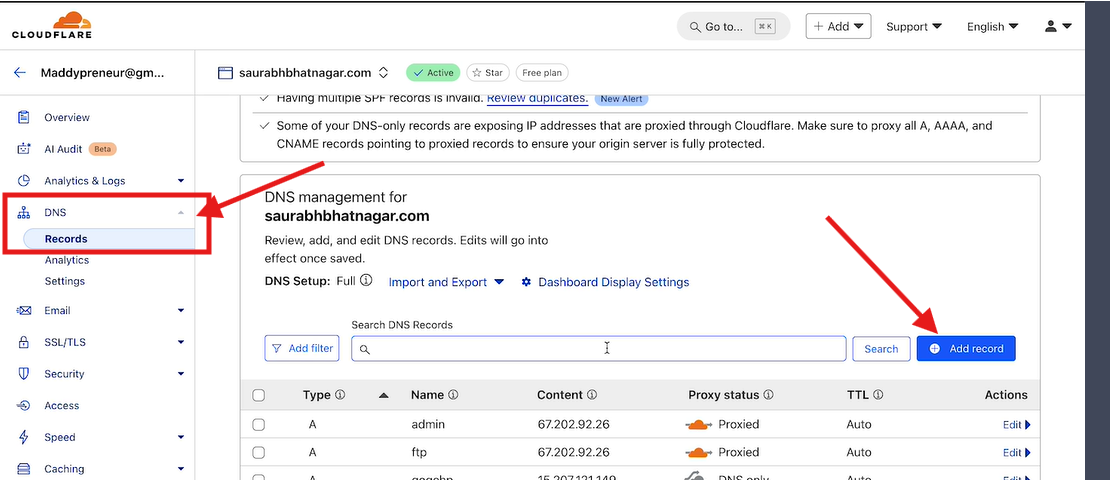Click the Cloudflare logo

[52, 25]
